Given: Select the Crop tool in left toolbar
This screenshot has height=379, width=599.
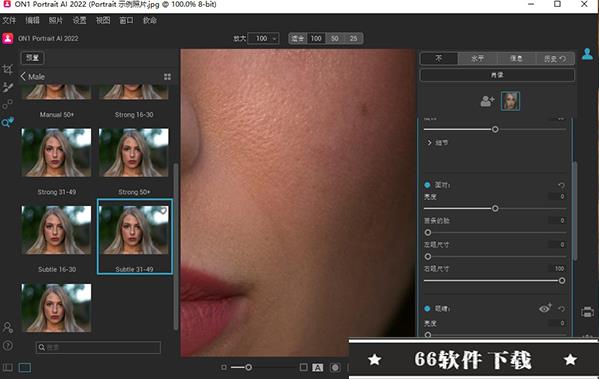Looking at the screenshot, I should tap(8, 69).
